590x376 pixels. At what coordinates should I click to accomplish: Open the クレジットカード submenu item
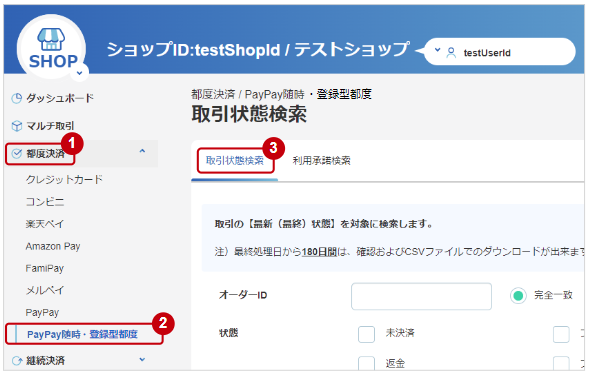[64, 180]
